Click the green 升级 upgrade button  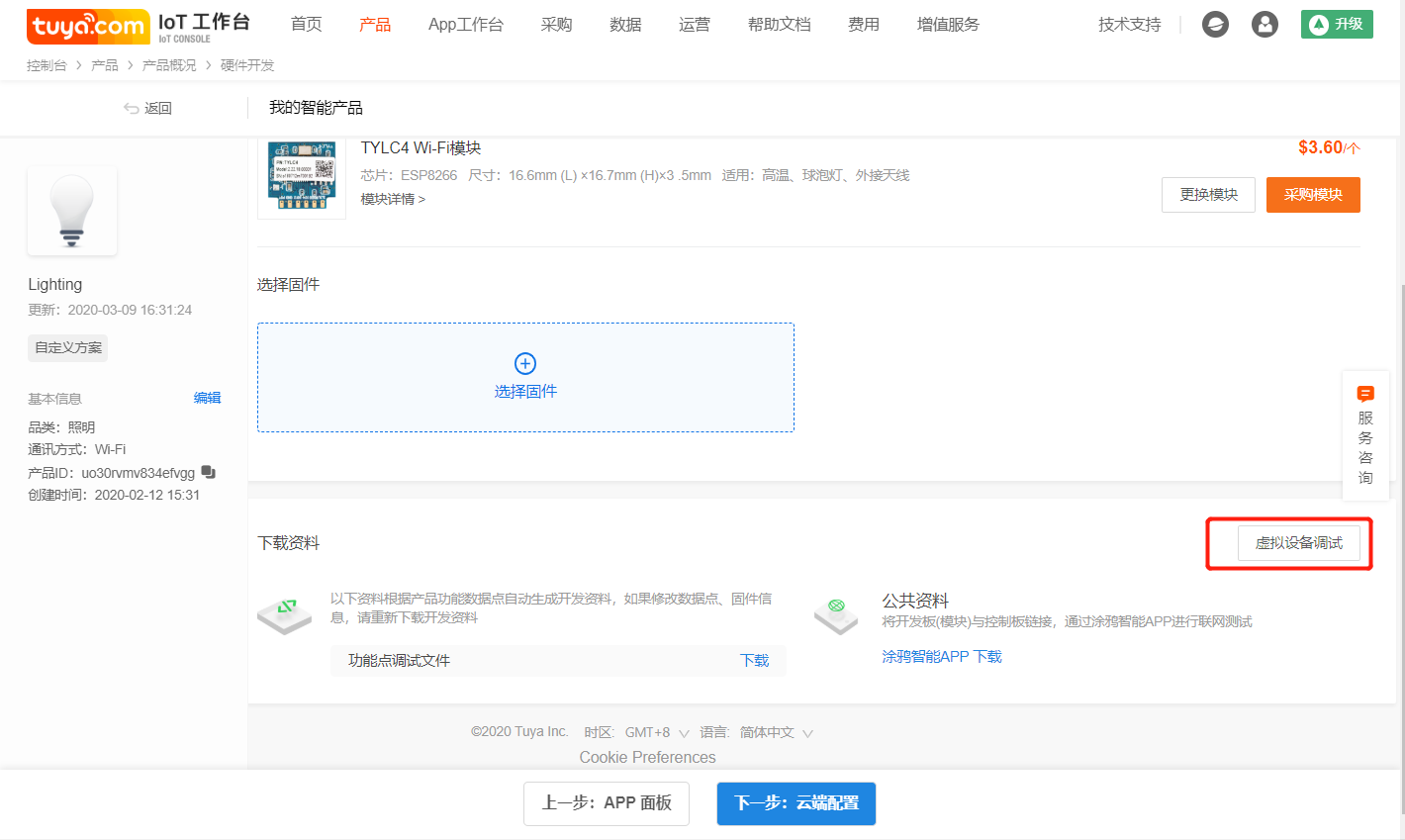[x=1336, y=25]
